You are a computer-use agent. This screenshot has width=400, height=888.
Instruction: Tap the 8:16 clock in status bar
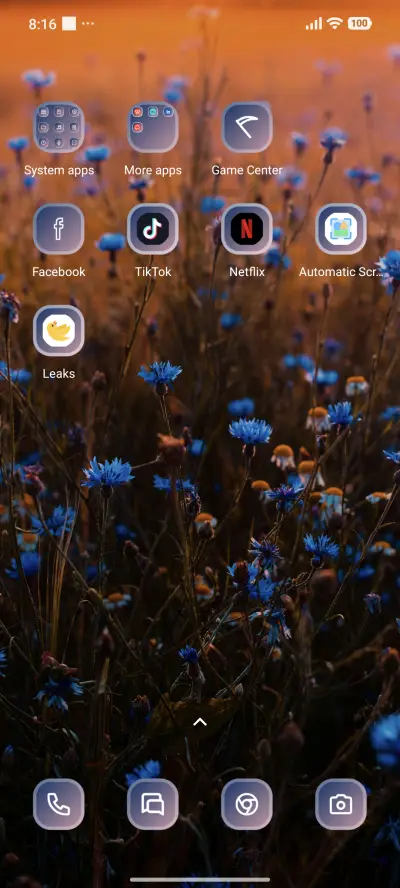click(x=42, y=24)
